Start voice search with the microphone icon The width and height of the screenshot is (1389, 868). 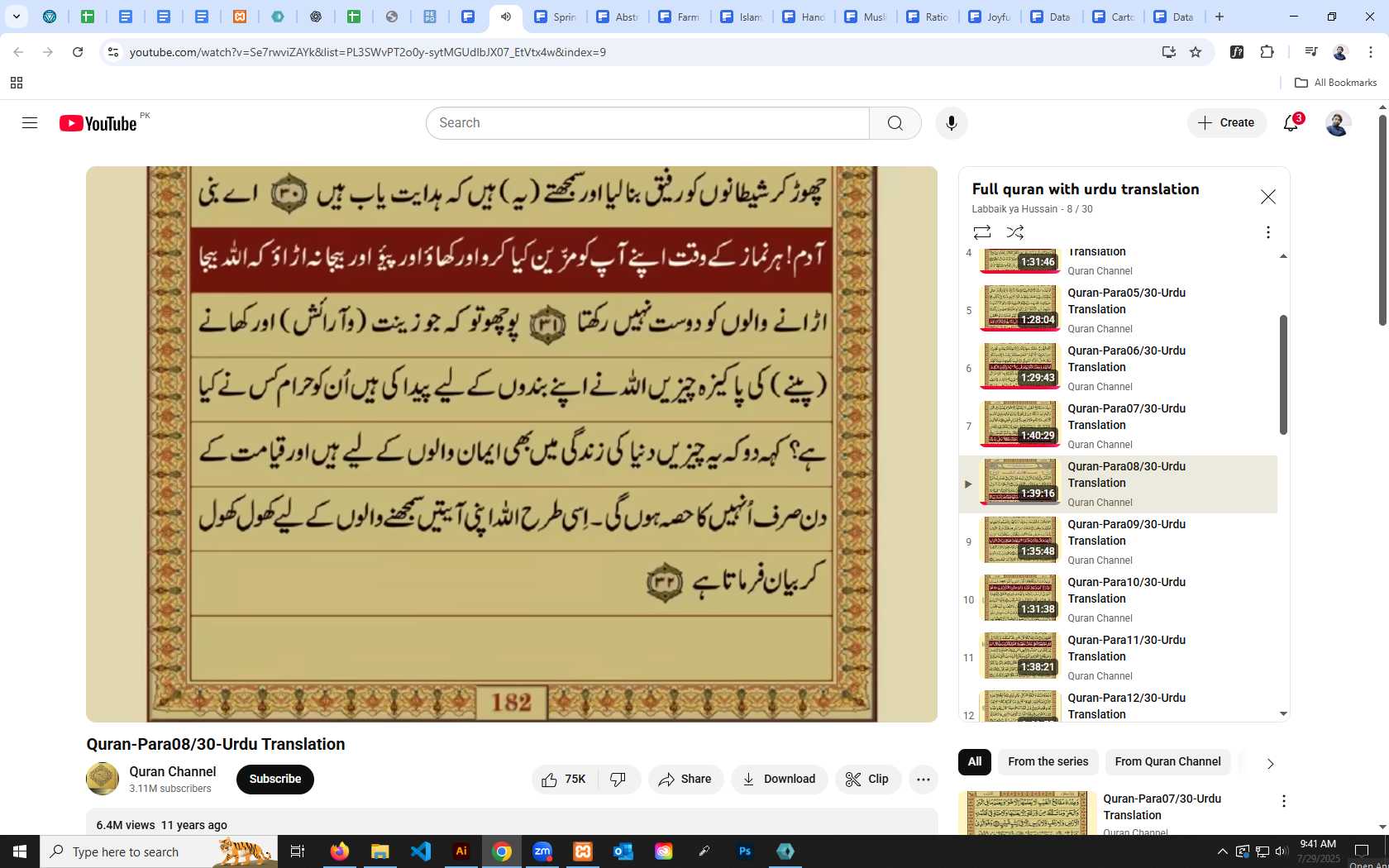point(952,123)
